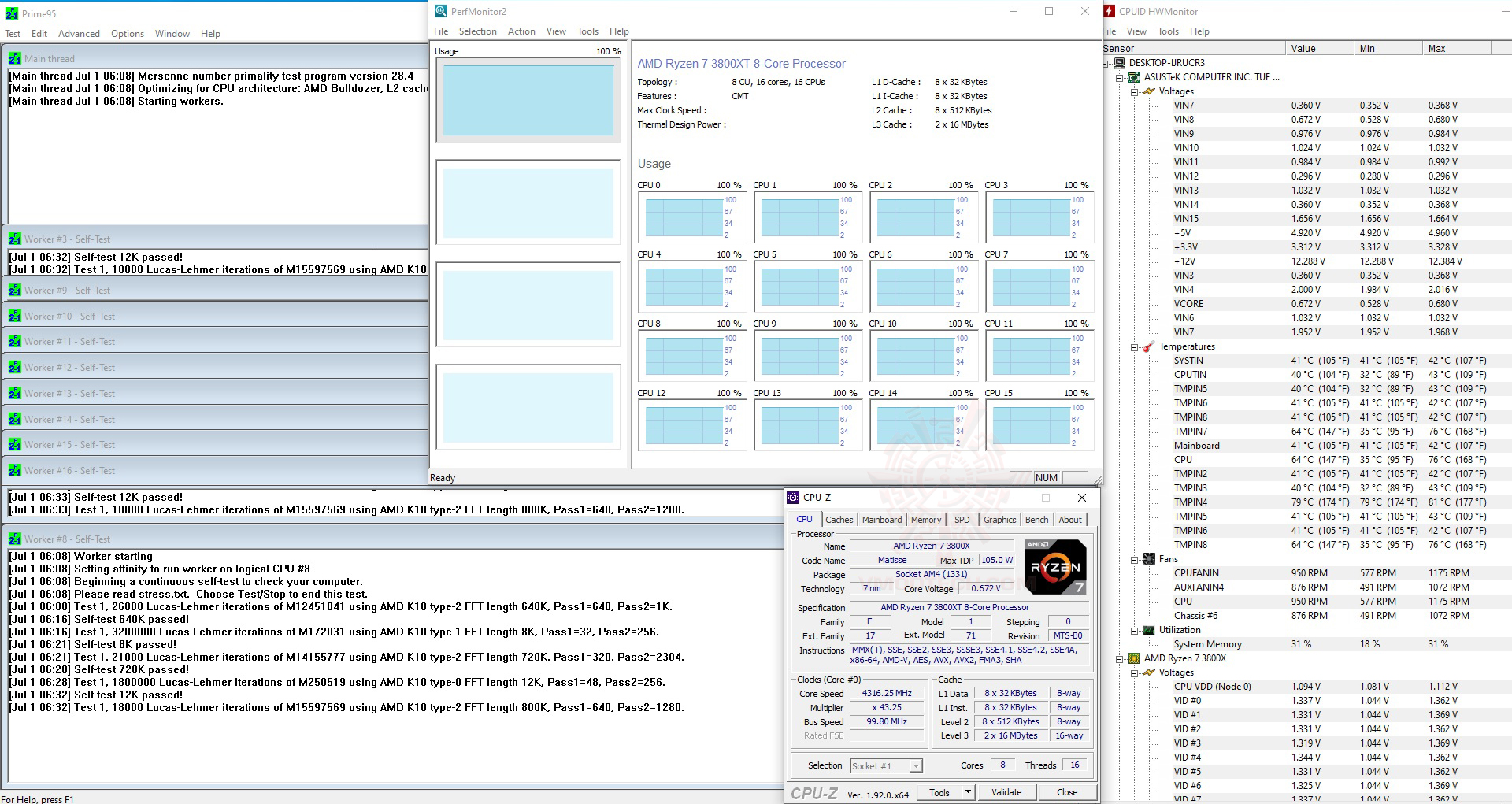The image size is (1512, 804).
Task: Open the Selection menu in PerfMonitor2
Action: pyautogui.click(x=478, y=31)
